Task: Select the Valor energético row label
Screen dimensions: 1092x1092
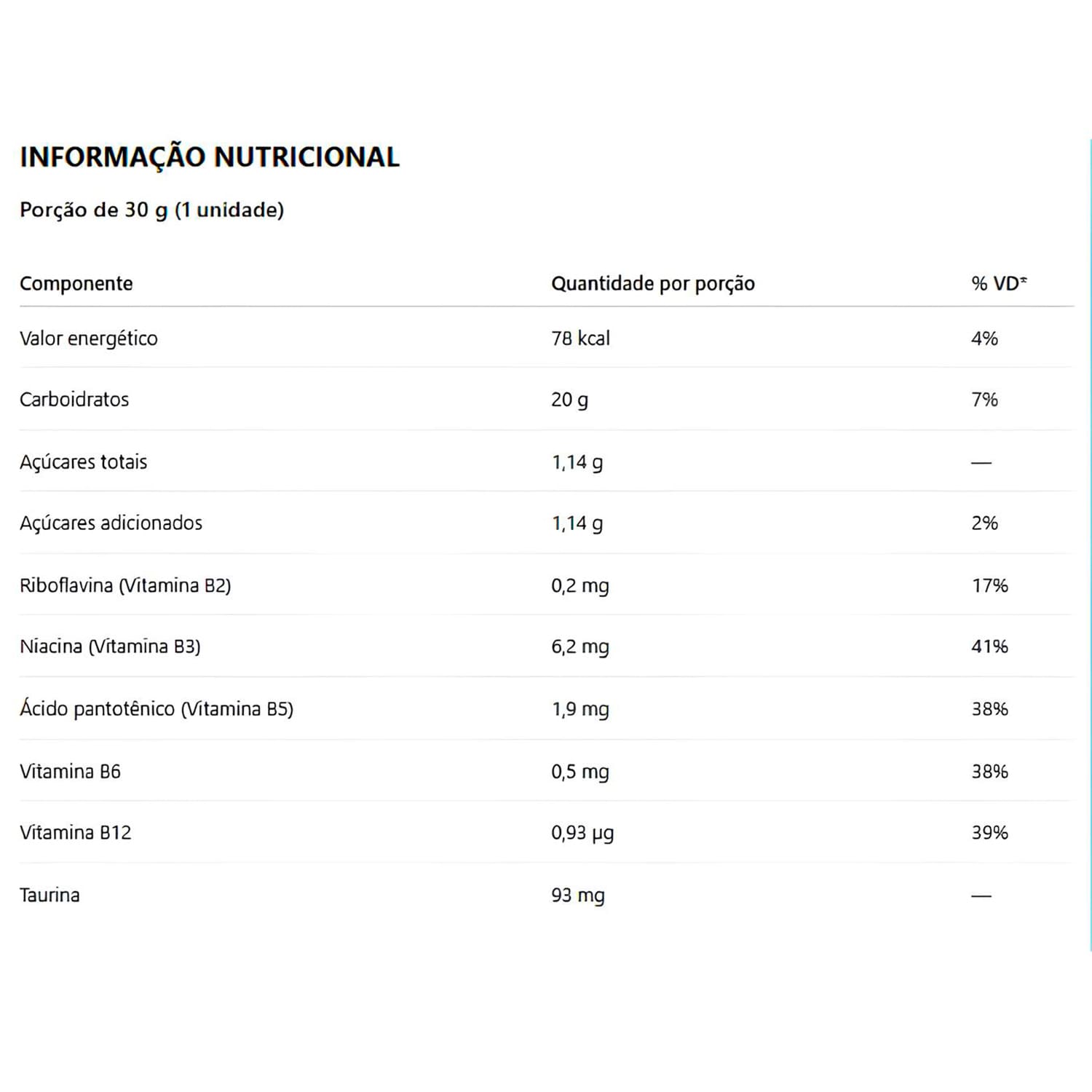Action: point(89,339)
